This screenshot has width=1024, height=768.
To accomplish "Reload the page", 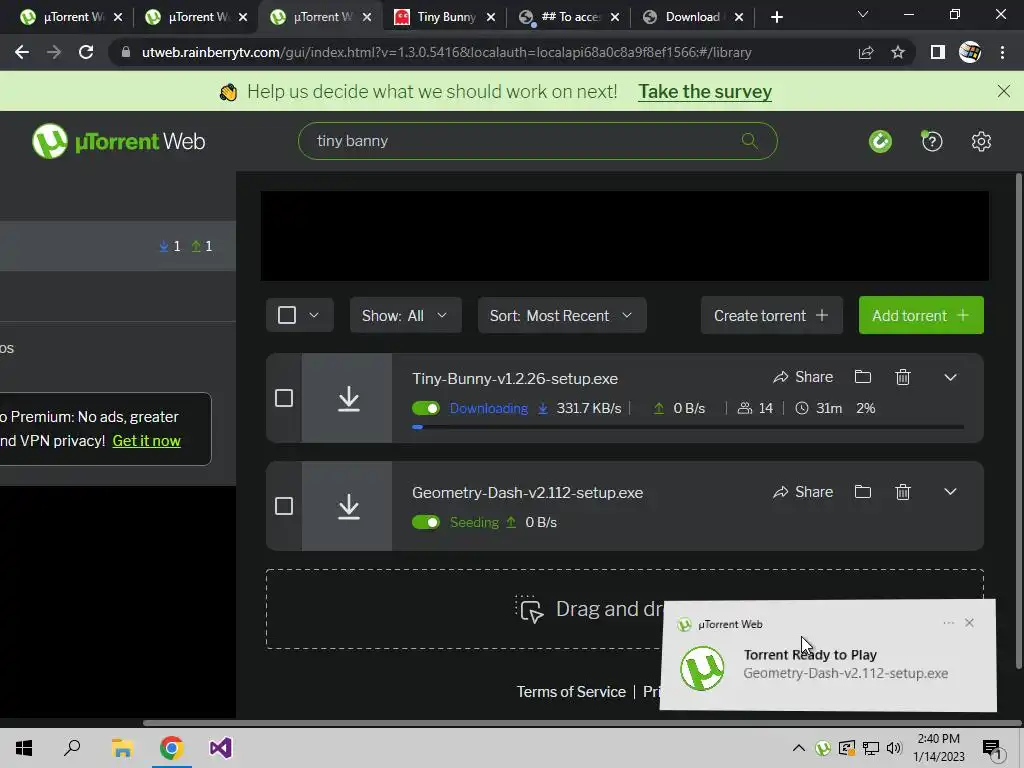I will [86, 52].
